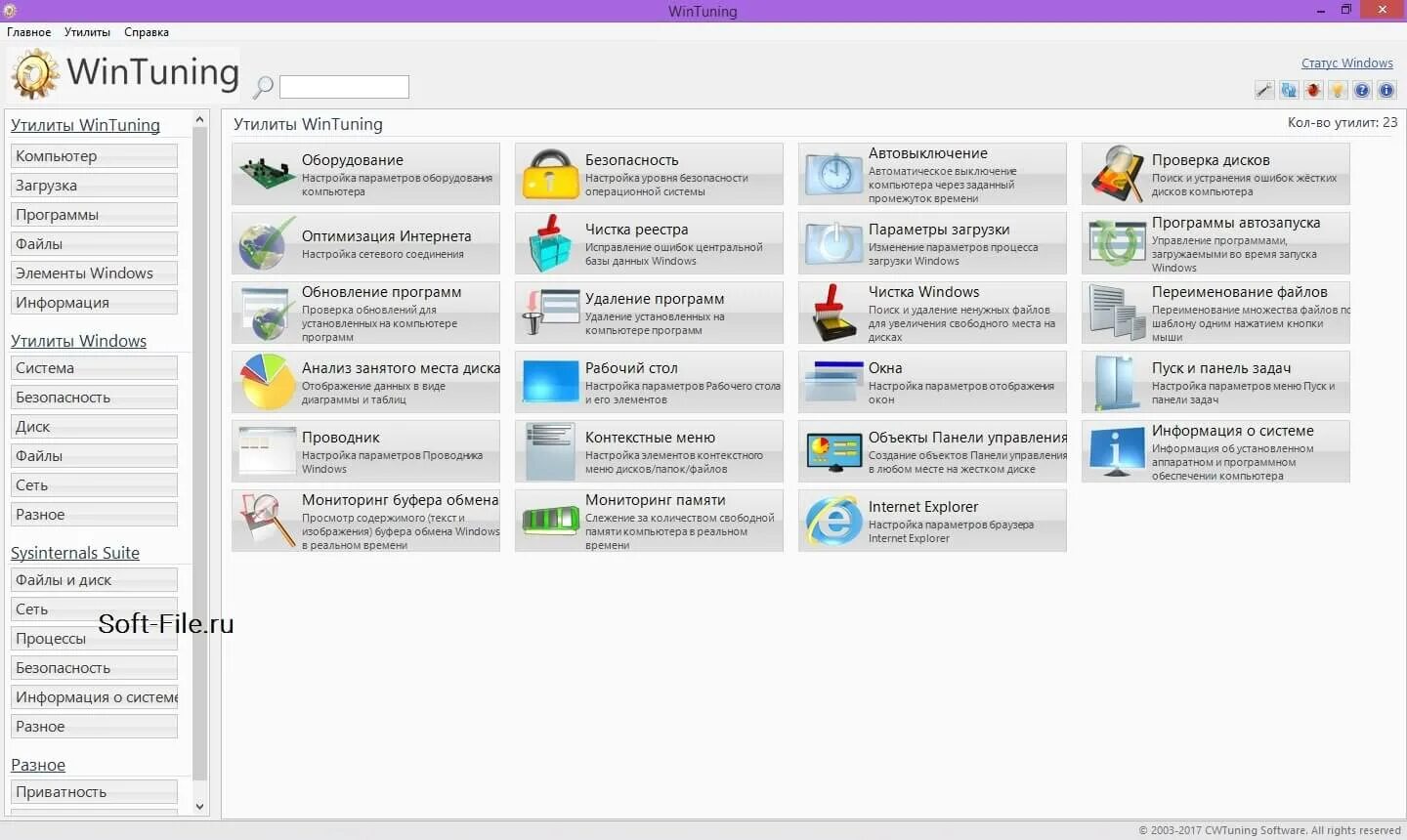Select Диск in the sidebar
The height and width of the screenshot is (840, 1407).
[94, 427]
